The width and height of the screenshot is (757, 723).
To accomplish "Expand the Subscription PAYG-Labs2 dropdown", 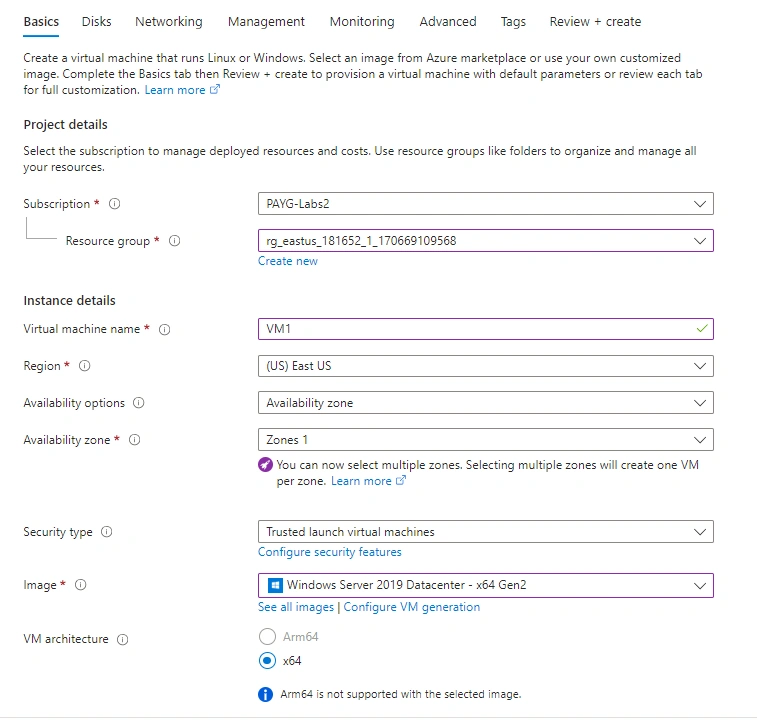I will [x=486, y=204].
